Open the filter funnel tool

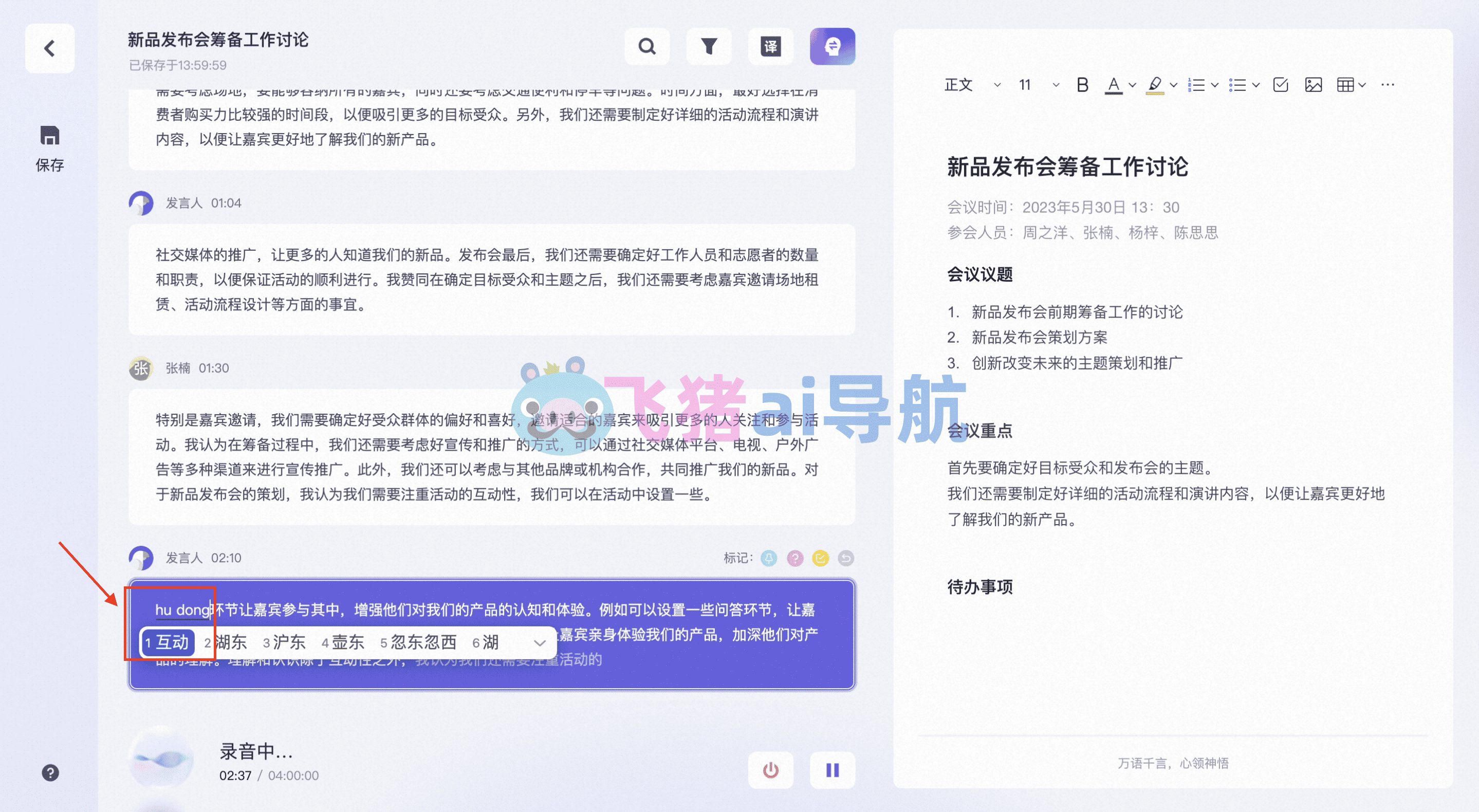pyautogui.click(x=709, y=47)
